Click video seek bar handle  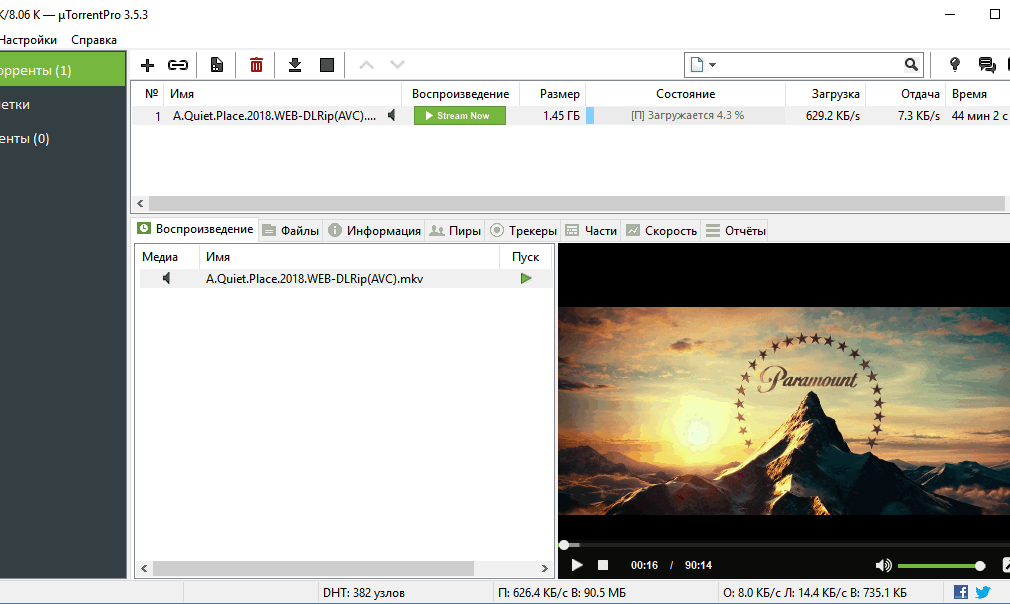point(564,545)
